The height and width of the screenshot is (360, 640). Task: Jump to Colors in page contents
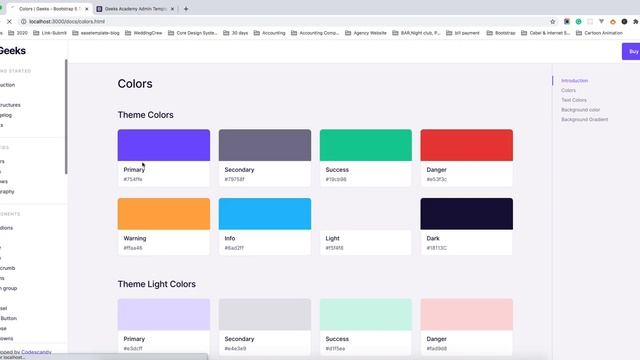568,90
